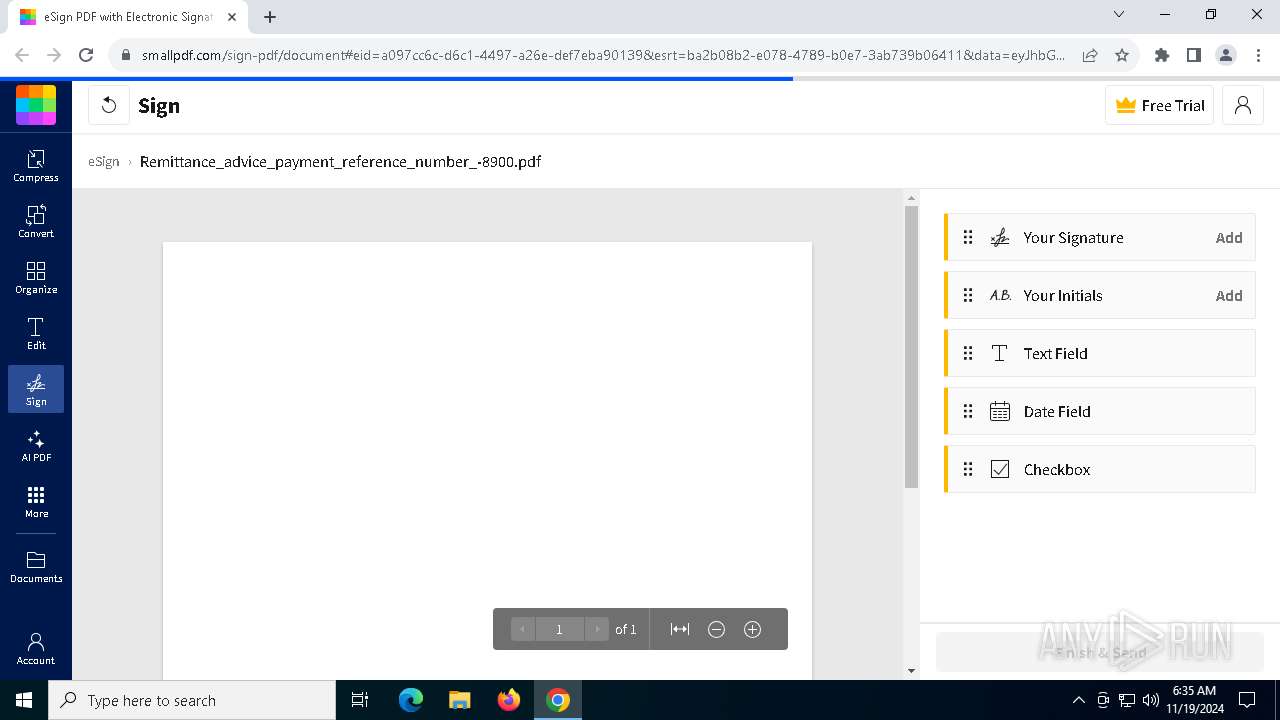Screen dimensions: 1280x720
Task: Click the browser address bar
Action: pos(604,56)
